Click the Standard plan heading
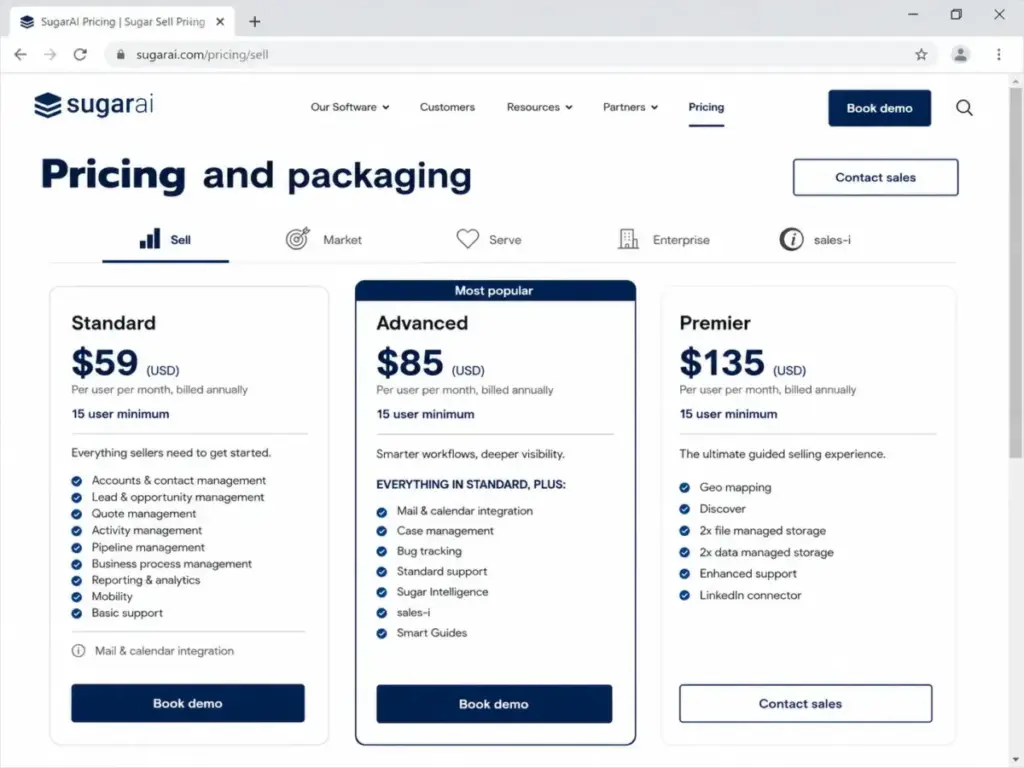This screenshot has height=768, width=1024. point(114,323)
